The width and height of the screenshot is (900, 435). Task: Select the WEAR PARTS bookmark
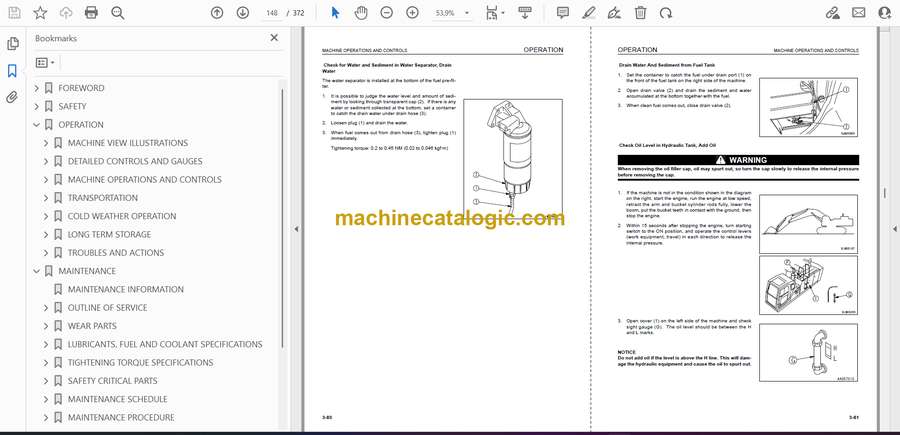(92, 326)
